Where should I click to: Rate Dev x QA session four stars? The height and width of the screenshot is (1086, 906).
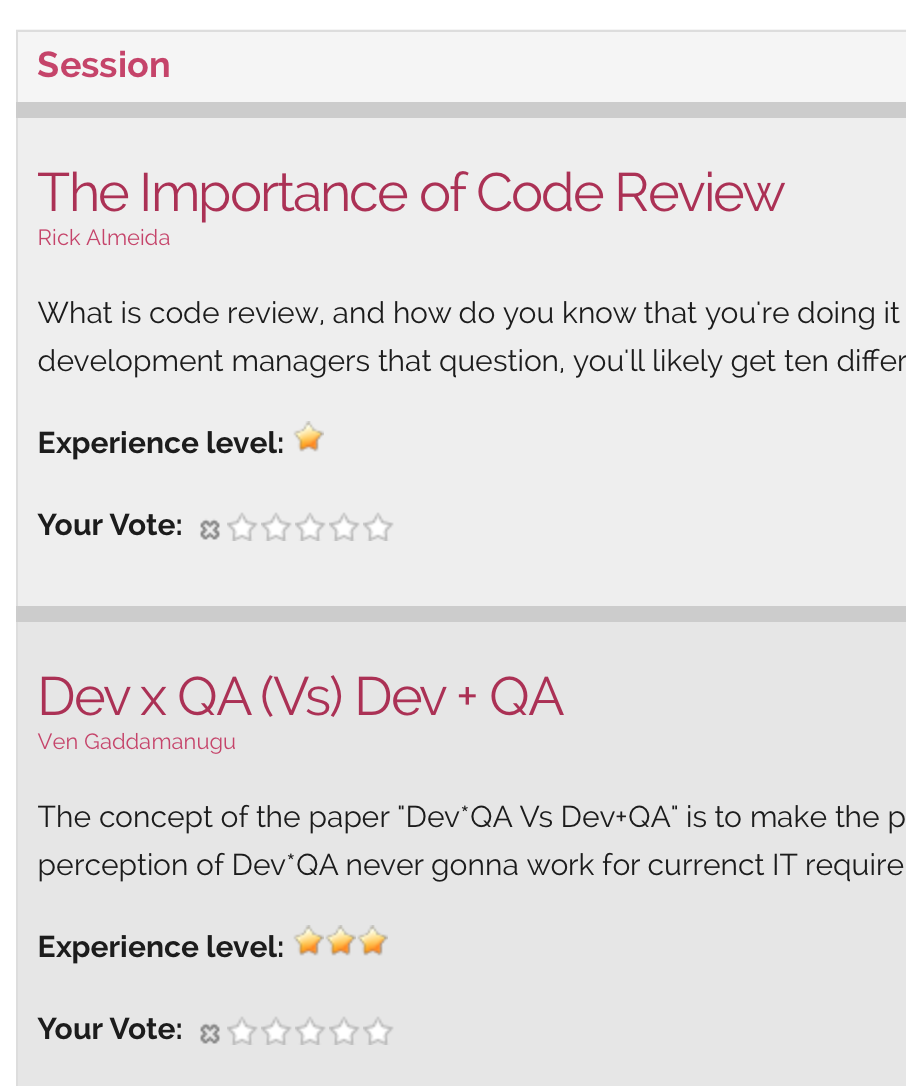point(343,1031)
